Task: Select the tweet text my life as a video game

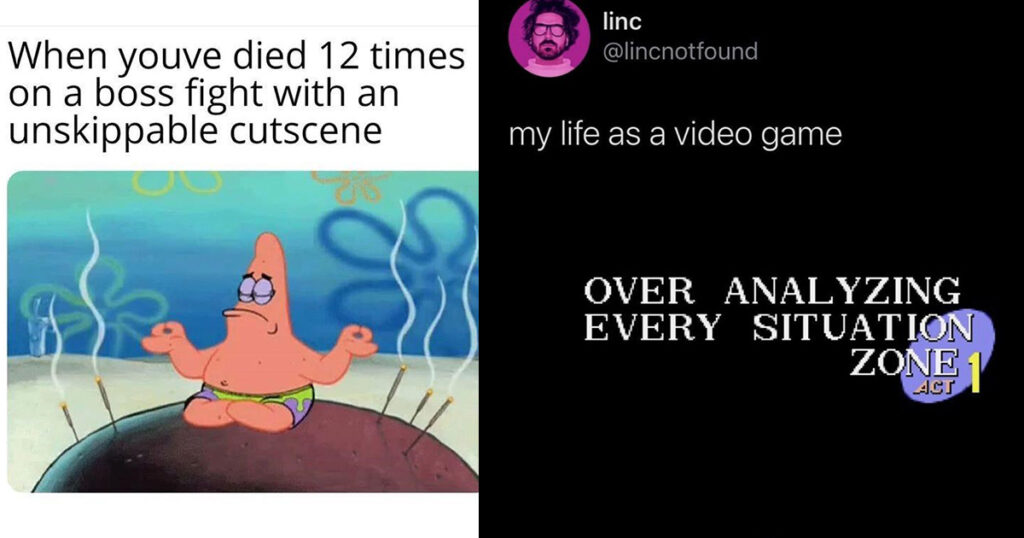Action: 675,134
